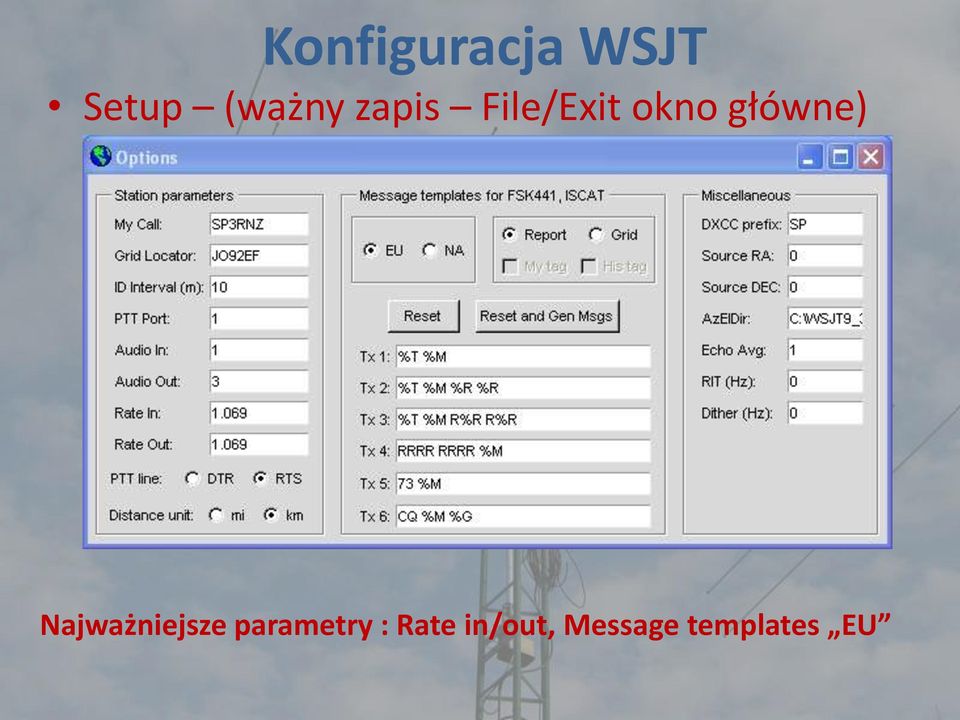This screenshot has height=720, width=960.
Task: Click the globe icon in Options title bar
Action: tap(100, 157)
